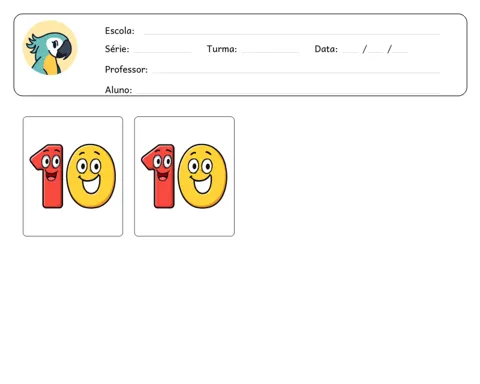480x384 pixels.
Task: Select the left number 10 card
Action: 73,176
